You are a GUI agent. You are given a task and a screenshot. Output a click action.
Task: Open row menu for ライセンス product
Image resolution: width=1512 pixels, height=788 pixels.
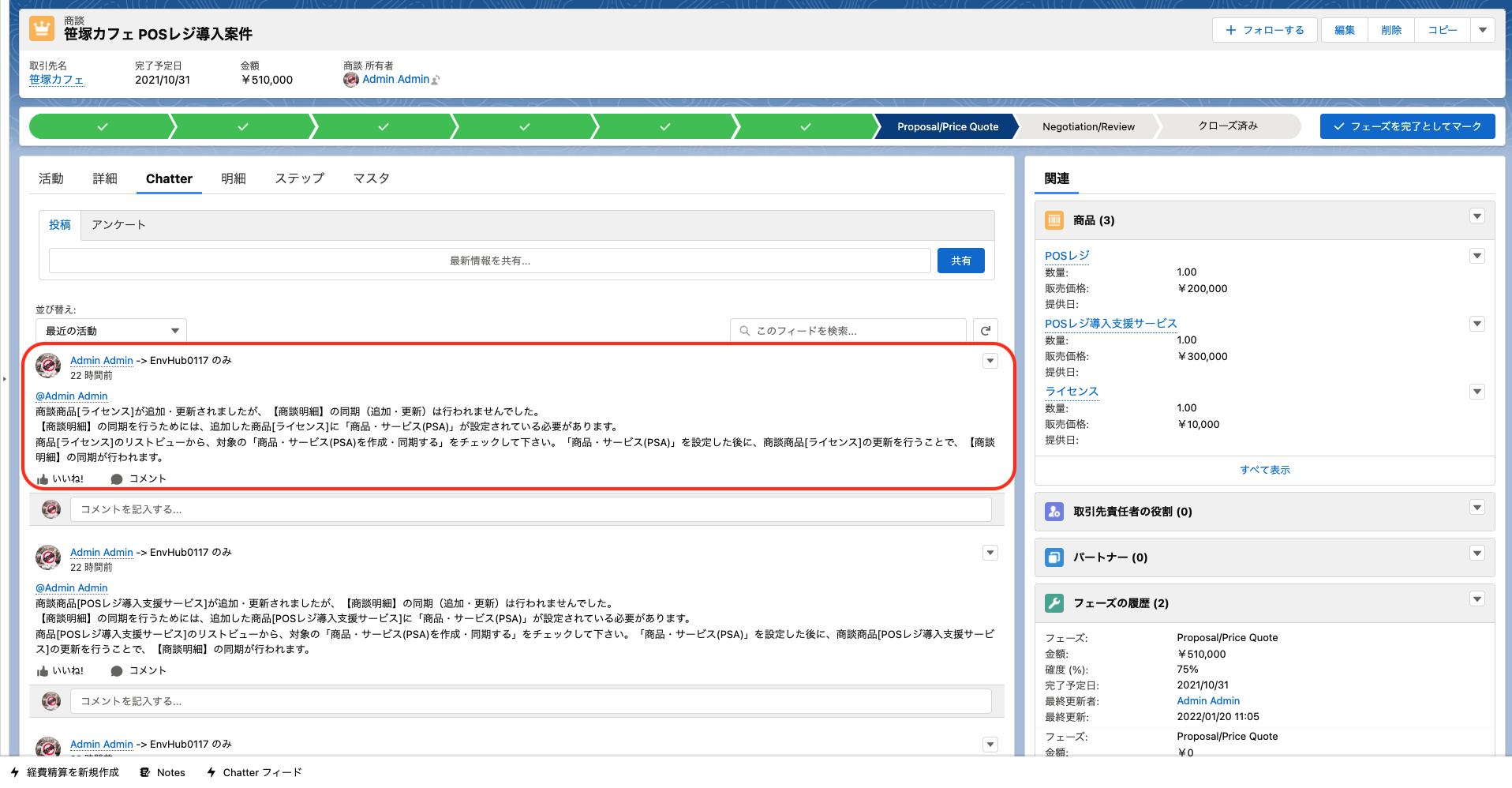1477,392
